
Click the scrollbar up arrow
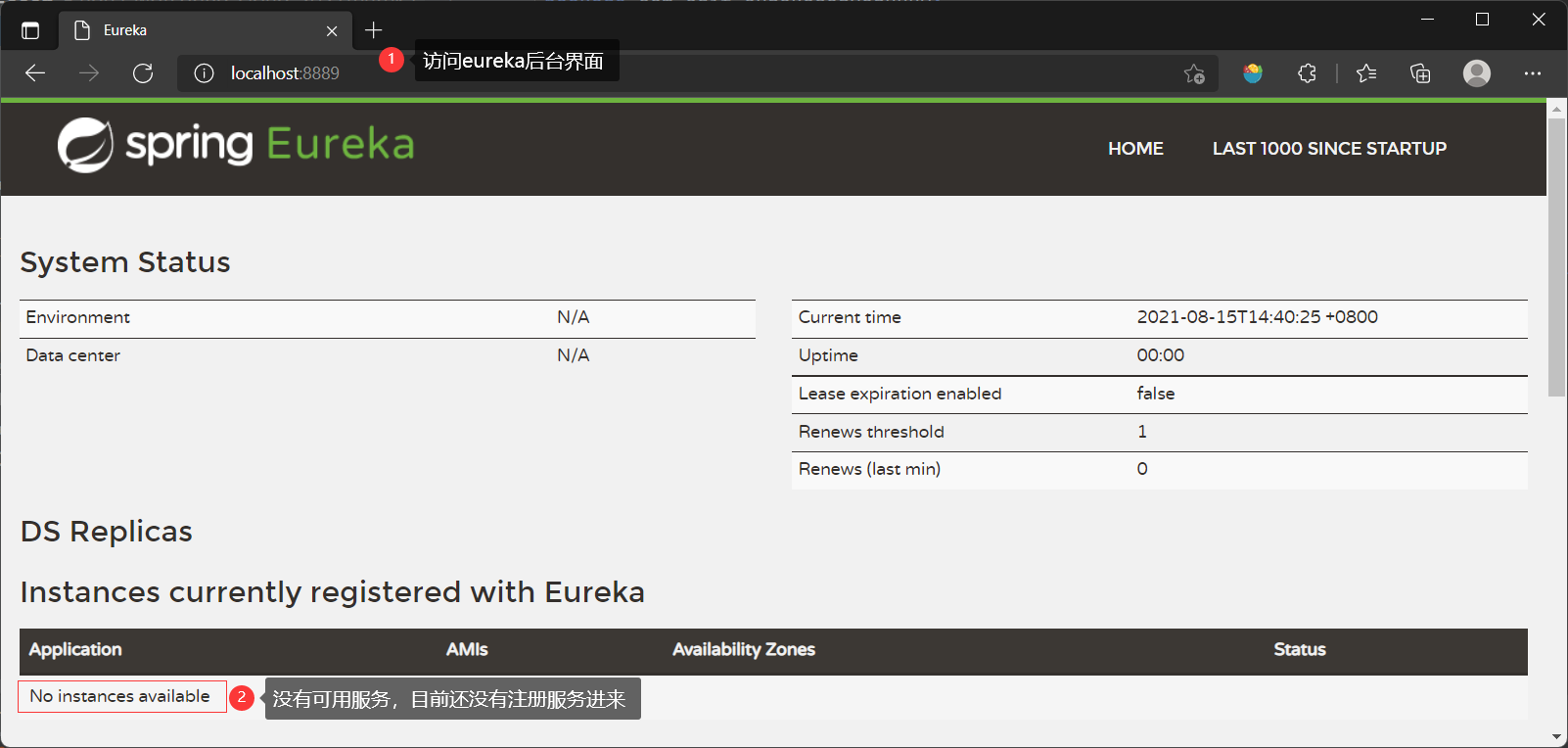1557,109
